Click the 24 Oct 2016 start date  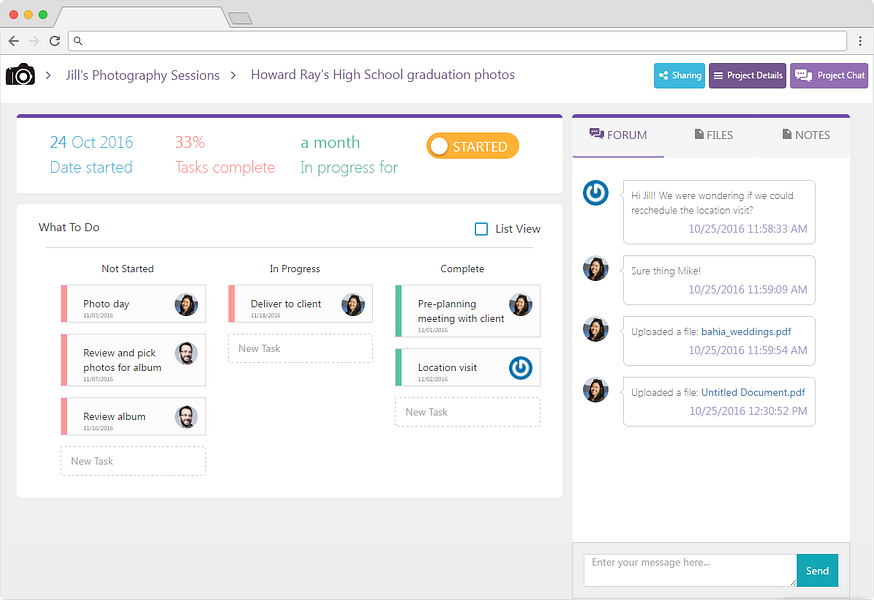(91, 142)
